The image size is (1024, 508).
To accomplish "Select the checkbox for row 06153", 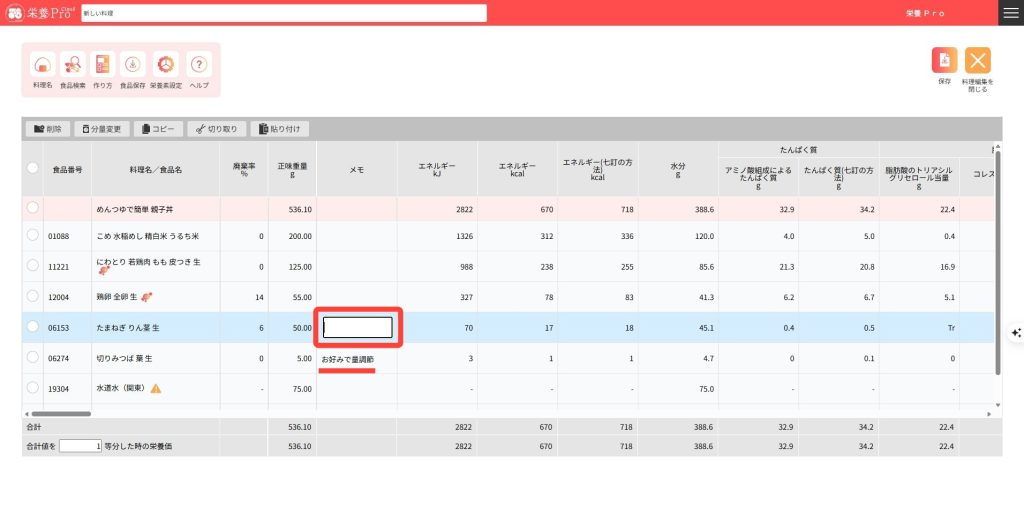I will [x=33, y=326].
